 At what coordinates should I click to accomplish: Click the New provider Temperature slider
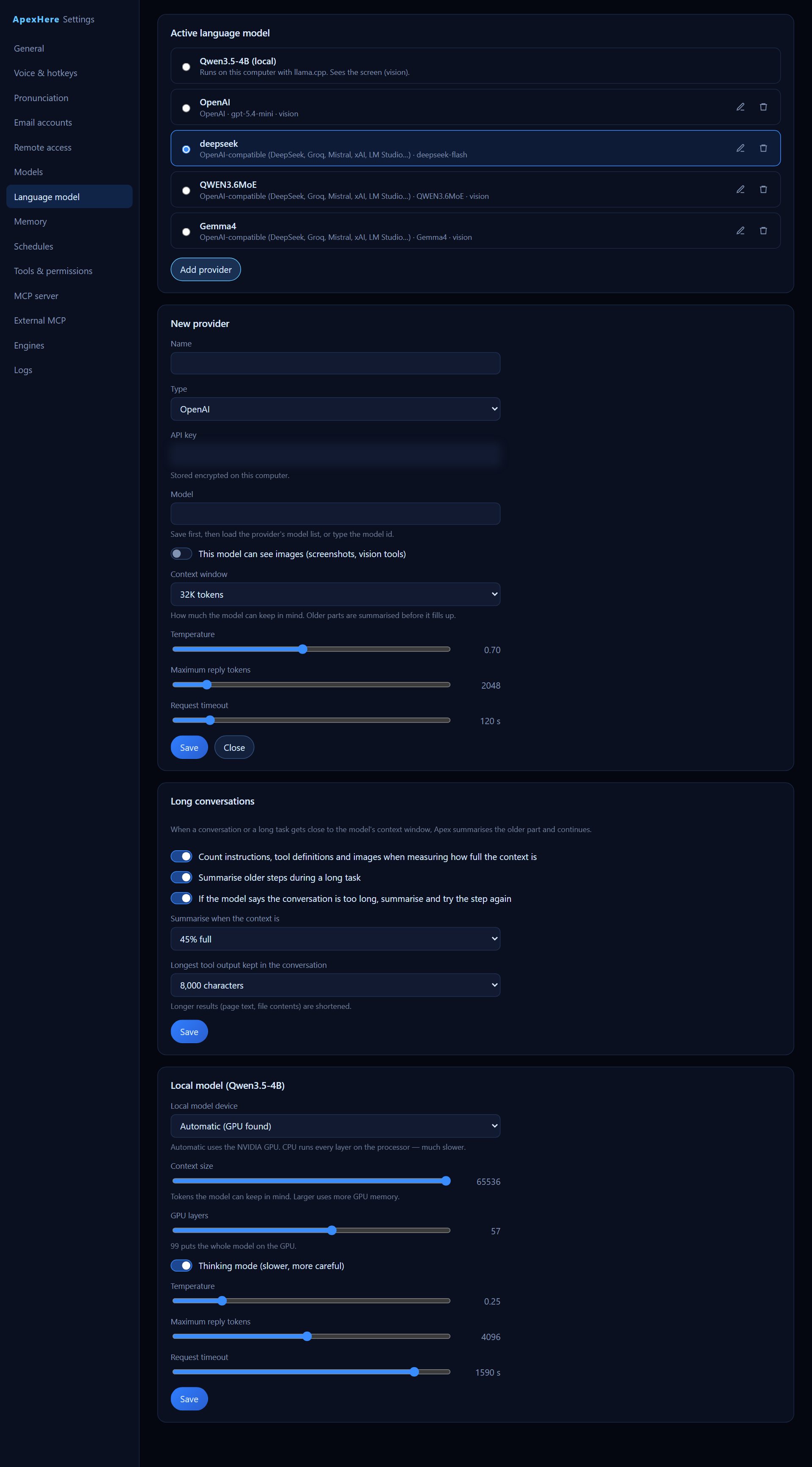point(311,649)
